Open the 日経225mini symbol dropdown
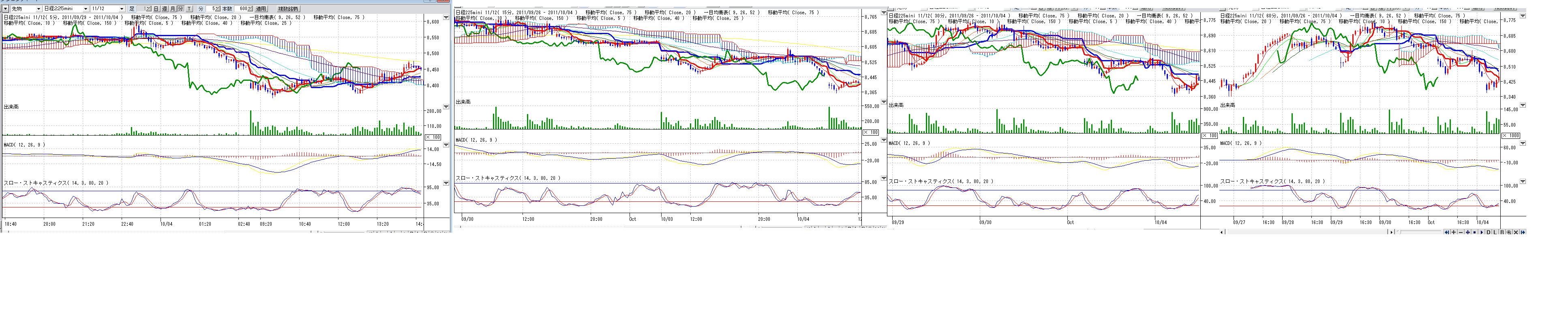 click(x=85, y=9)
